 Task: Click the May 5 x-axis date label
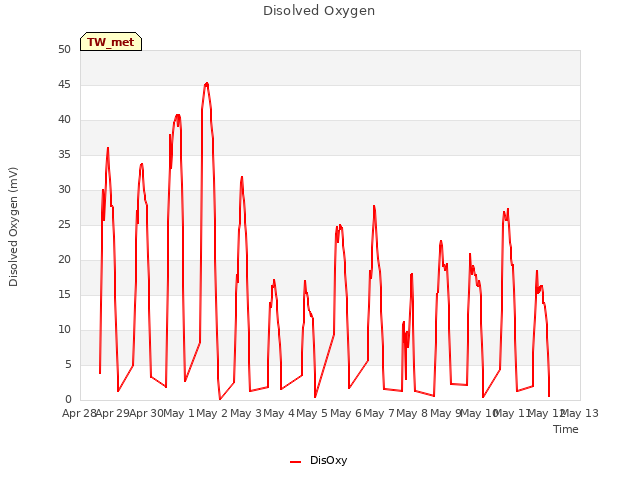pos(312,413)
